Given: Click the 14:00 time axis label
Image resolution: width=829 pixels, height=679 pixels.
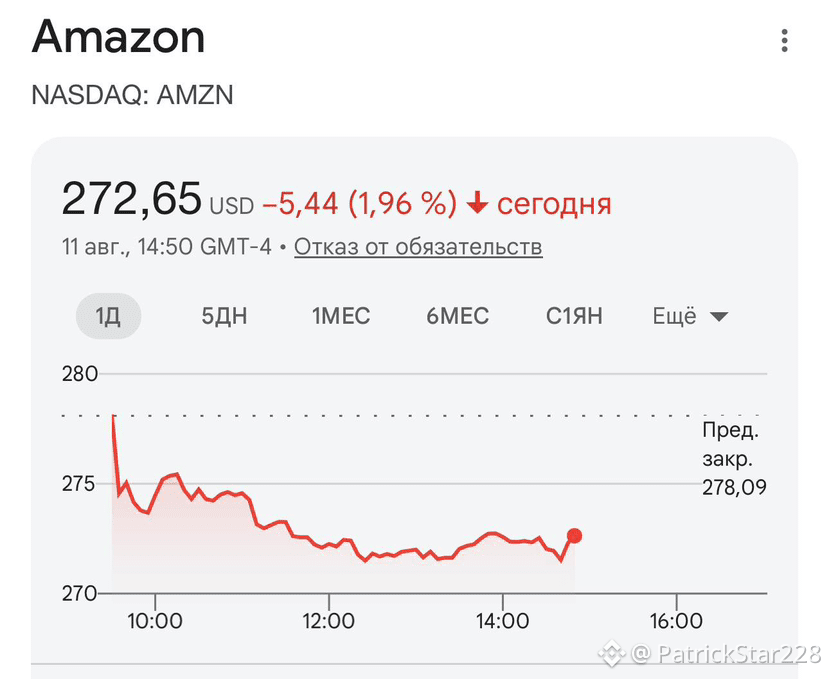Looking at the screenshot, I should tap(502, 621).
